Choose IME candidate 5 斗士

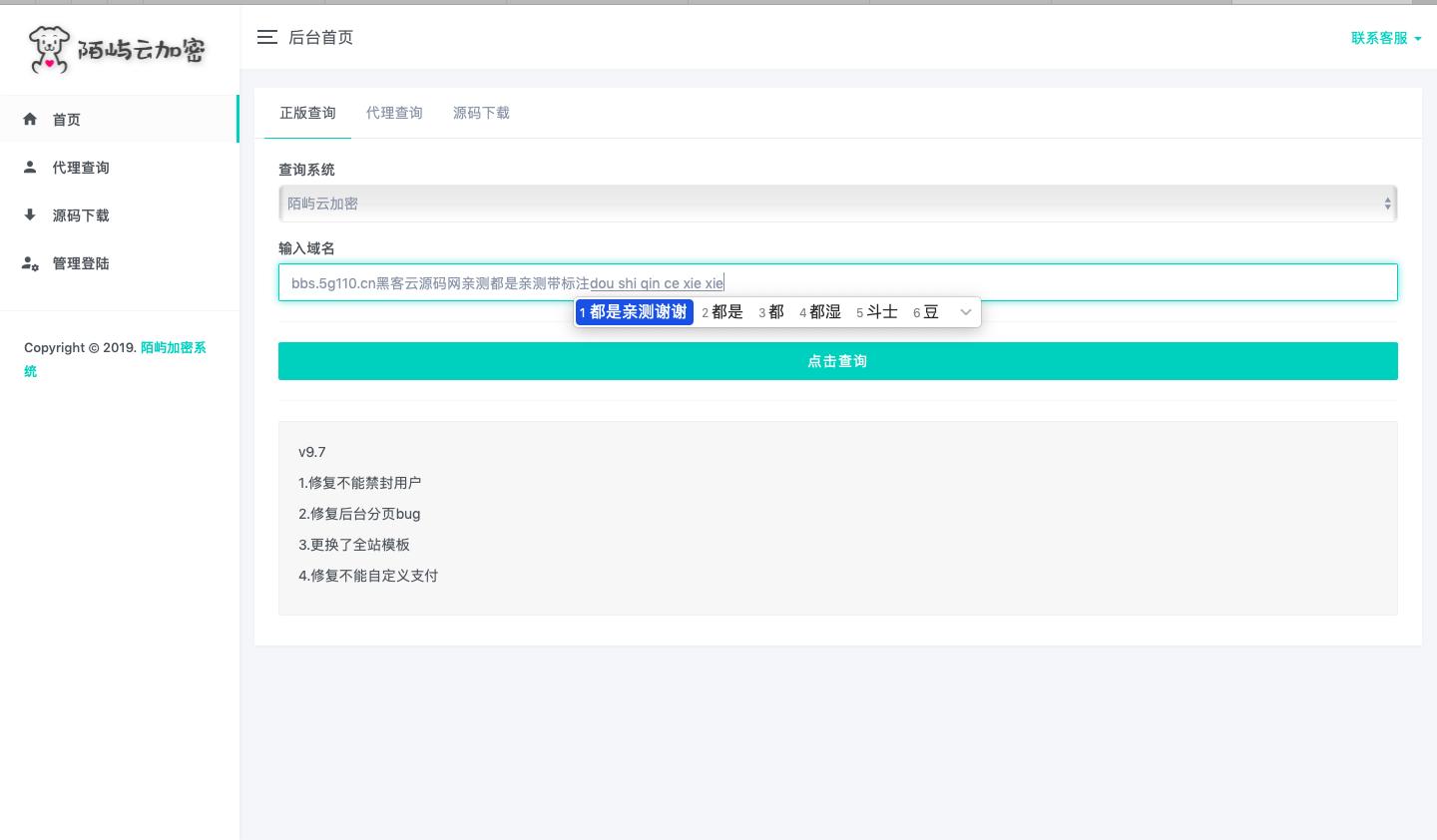coord(879,312)
